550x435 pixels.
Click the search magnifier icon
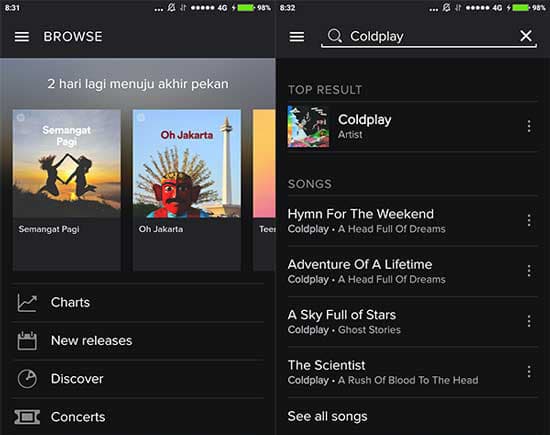click(x=335, y=36)
